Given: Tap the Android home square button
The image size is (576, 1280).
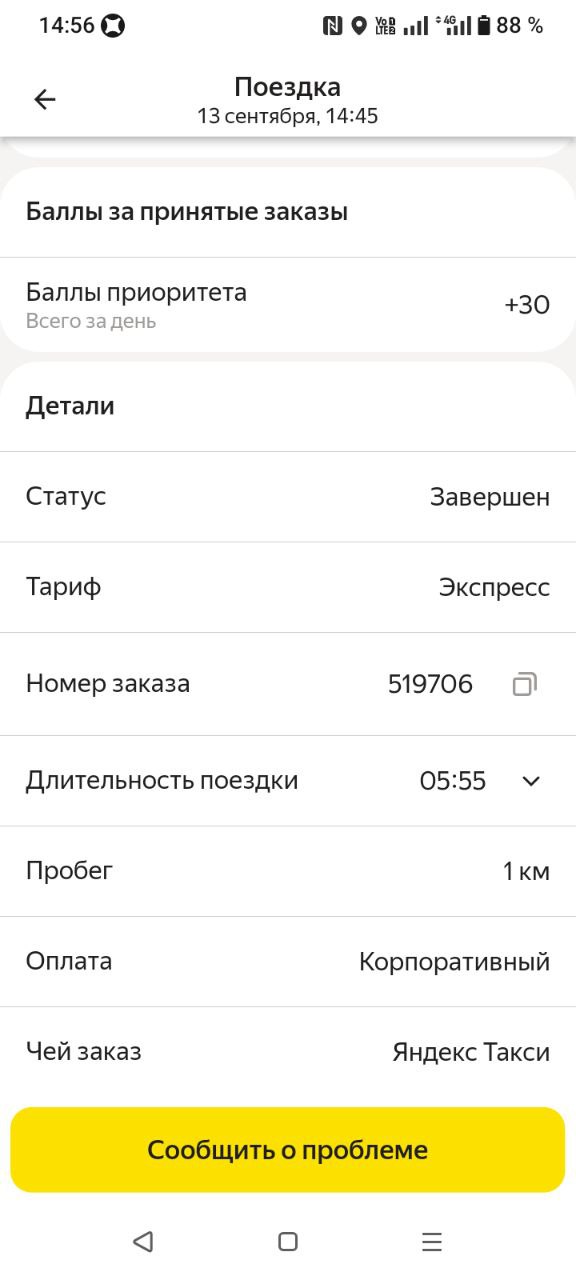Looking at the screenshot, I should tap(288, 1241).
